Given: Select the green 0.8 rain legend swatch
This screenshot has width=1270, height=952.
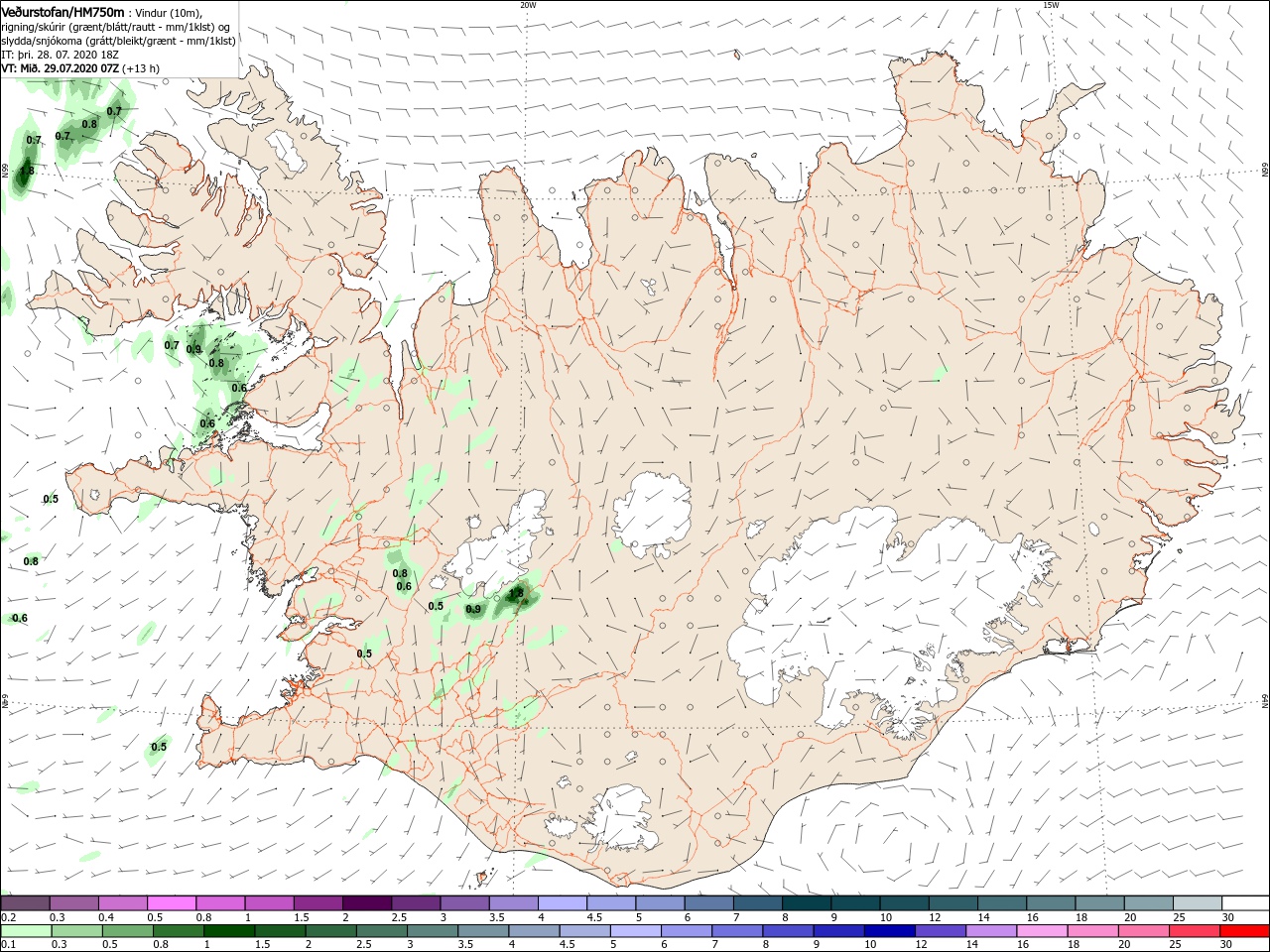Looking at the screenshot, I should pyautogui.click(x=178, y=932).
